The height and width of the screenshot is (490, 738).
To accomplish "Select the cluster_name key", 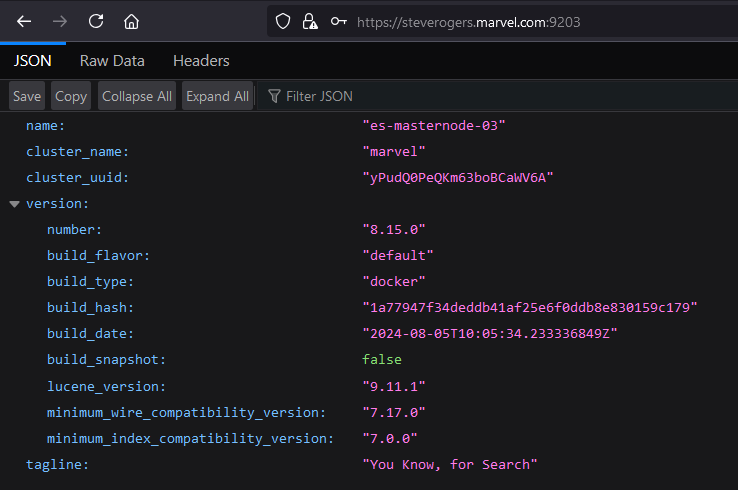I will click(77, 152).
